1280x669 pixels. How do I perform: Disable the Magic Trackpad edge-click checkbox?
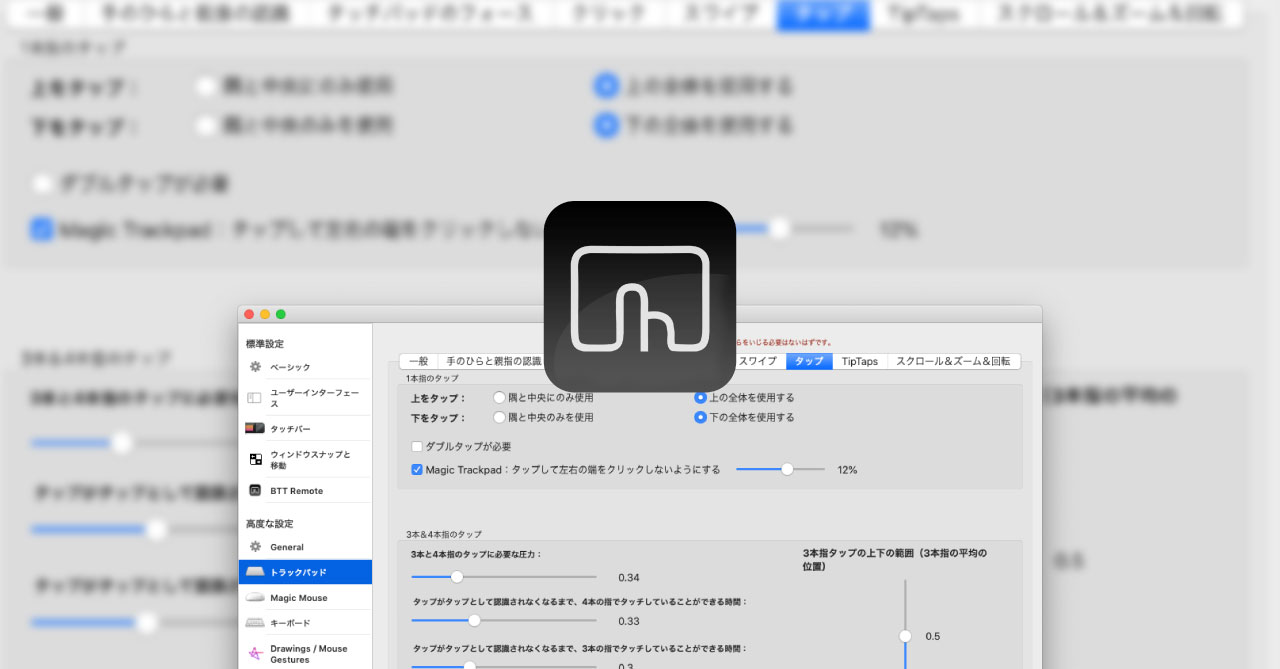coord(416,468)
